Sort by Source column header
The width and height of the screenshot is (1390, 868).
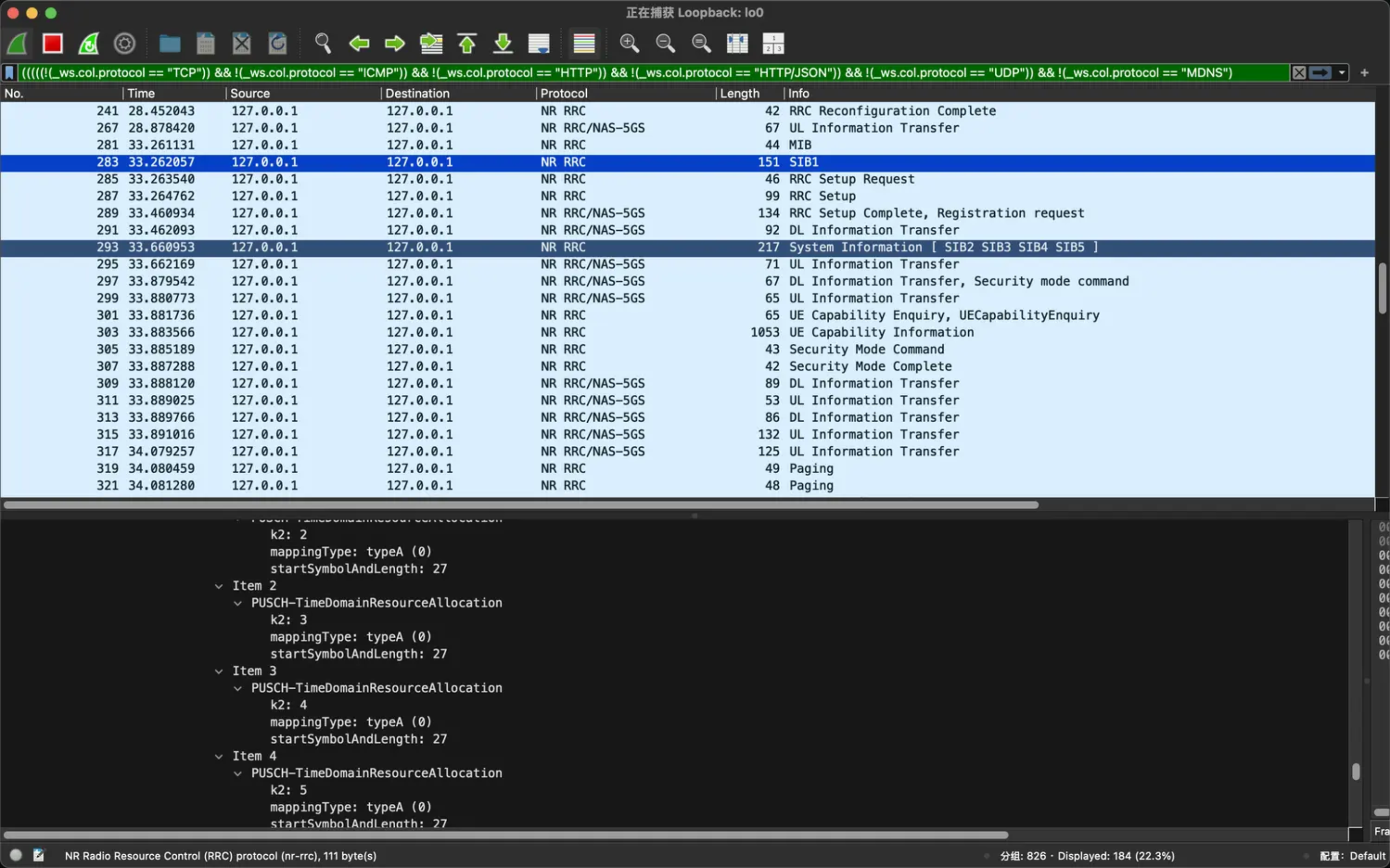303,94
